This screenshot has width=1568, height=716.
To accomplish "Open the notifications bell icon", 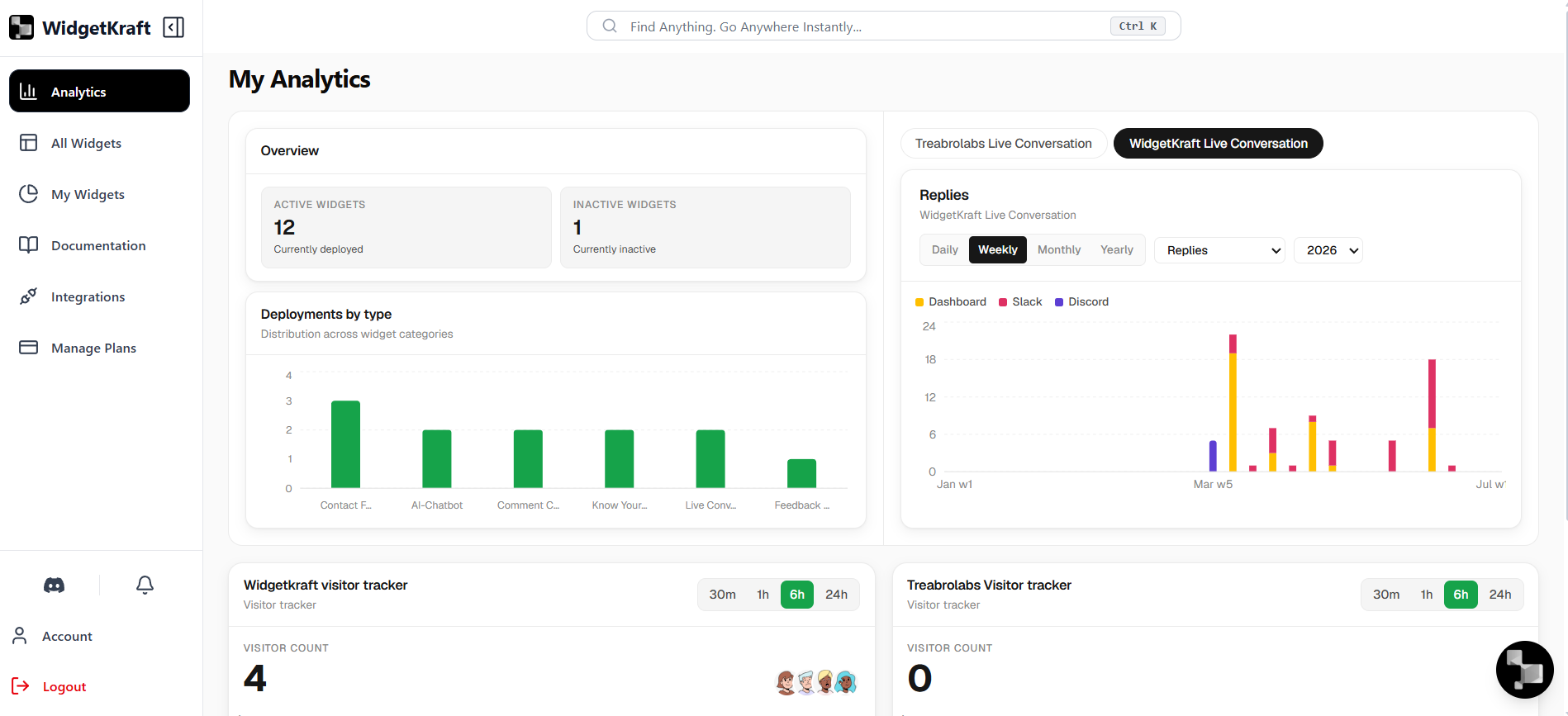I will coord(145,586).
